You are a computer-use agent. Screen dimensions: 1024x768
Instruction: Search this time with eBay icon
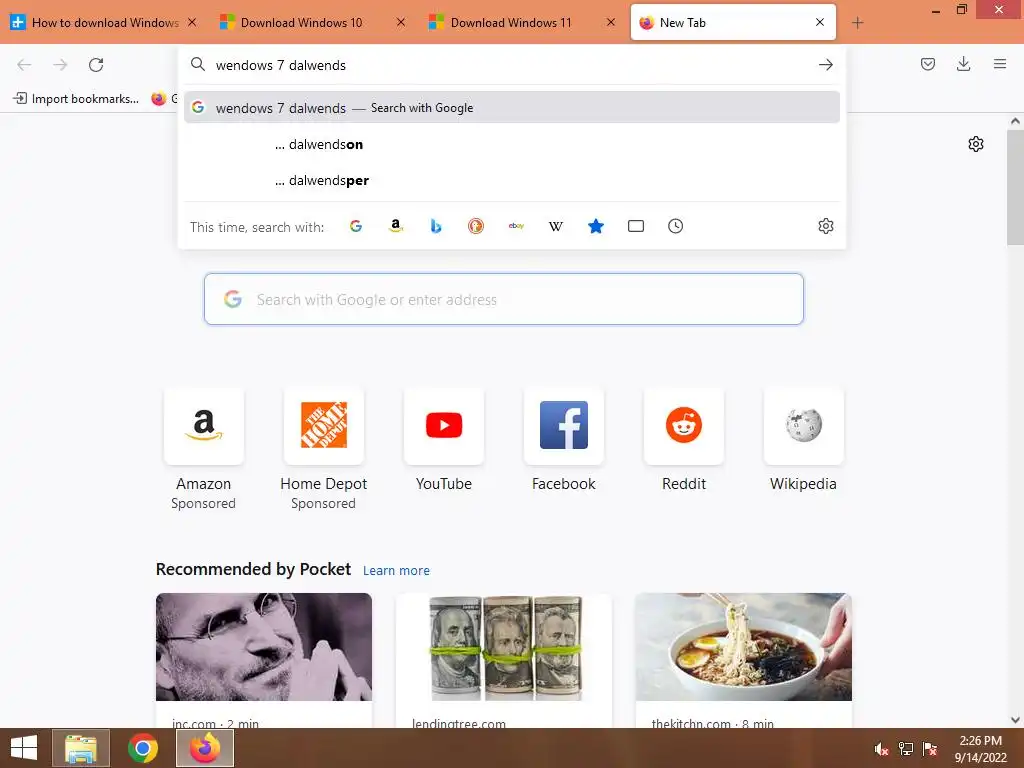click(516, 226)
